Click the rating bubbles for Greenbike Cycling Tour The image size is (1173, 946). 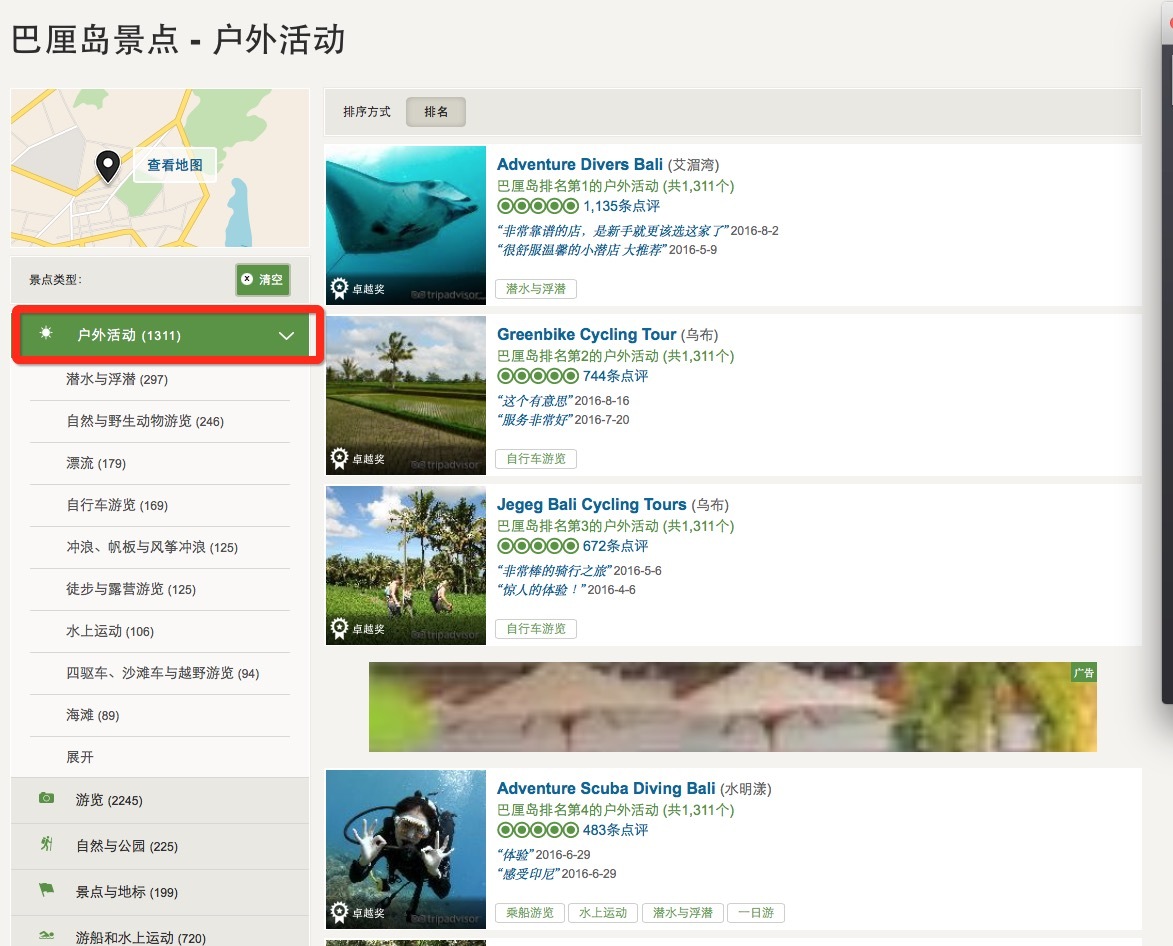point(538,375)
